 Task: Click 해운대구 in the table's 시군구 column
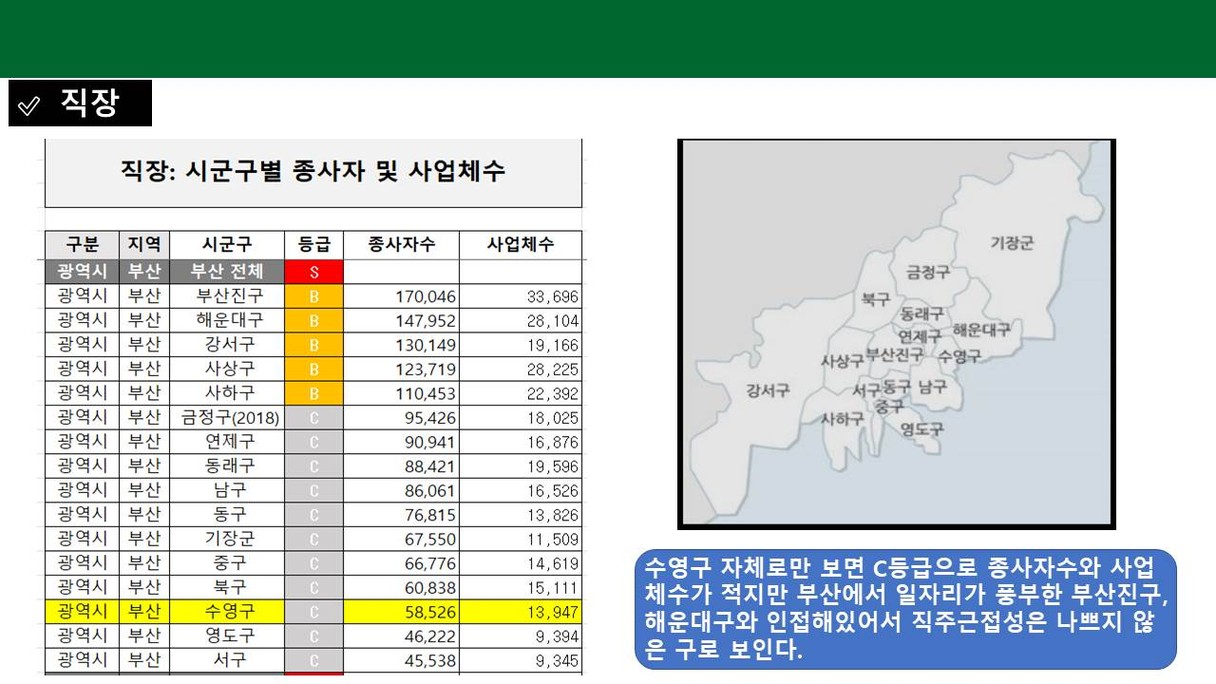point(227,320)
